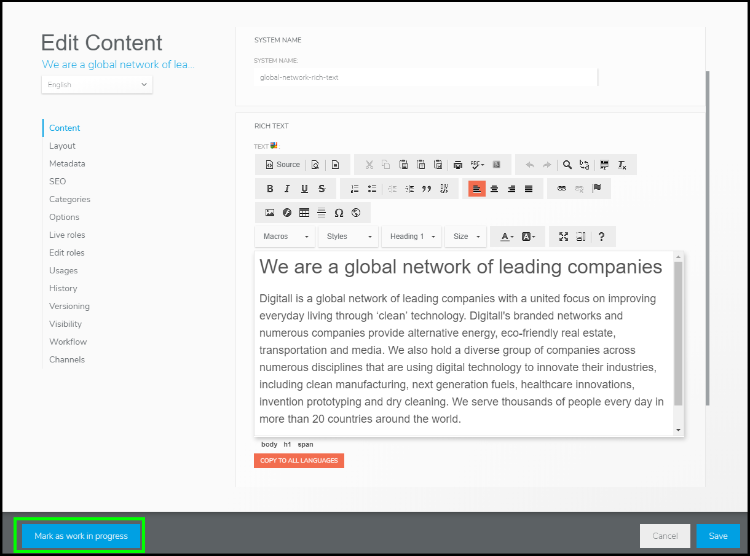This screenshot has height=556, width=750.
Task: Click the Insert Link icon
Action: coord(562,189)
